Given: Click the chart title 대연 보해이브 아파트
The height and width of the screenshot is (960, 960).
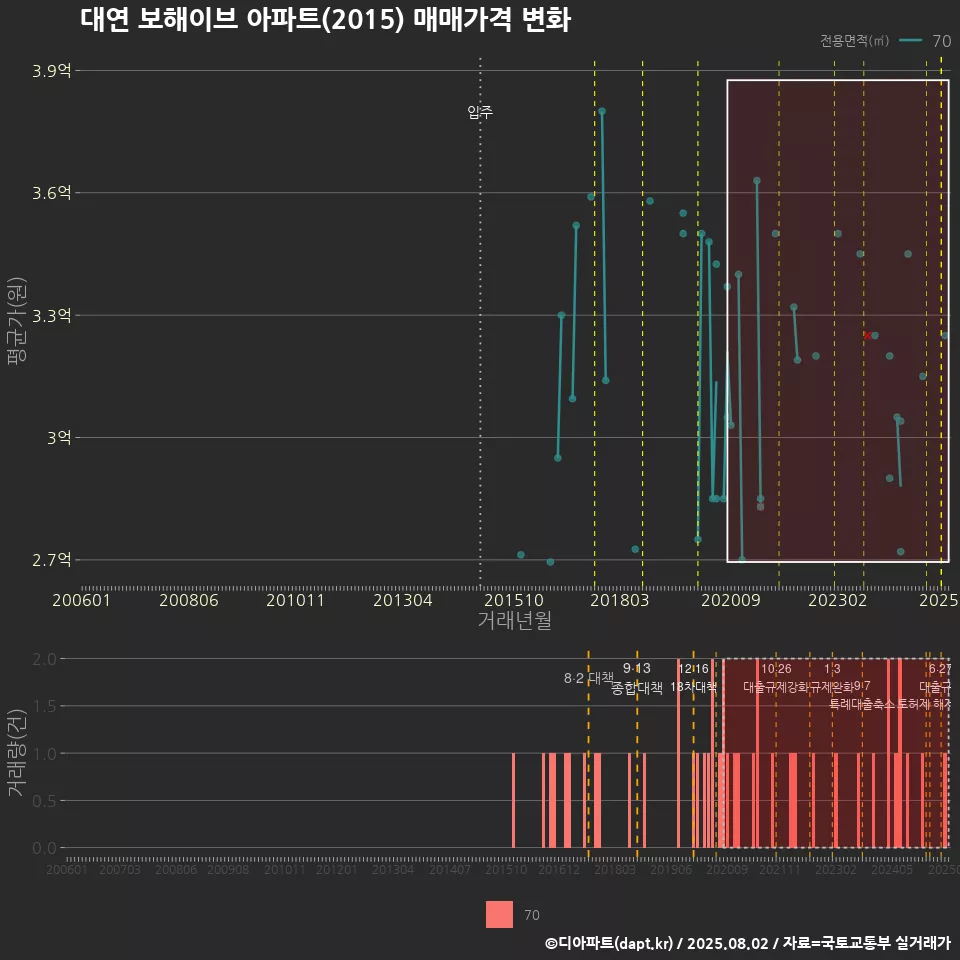Looking at the screenshot, I should pos(325,21).
